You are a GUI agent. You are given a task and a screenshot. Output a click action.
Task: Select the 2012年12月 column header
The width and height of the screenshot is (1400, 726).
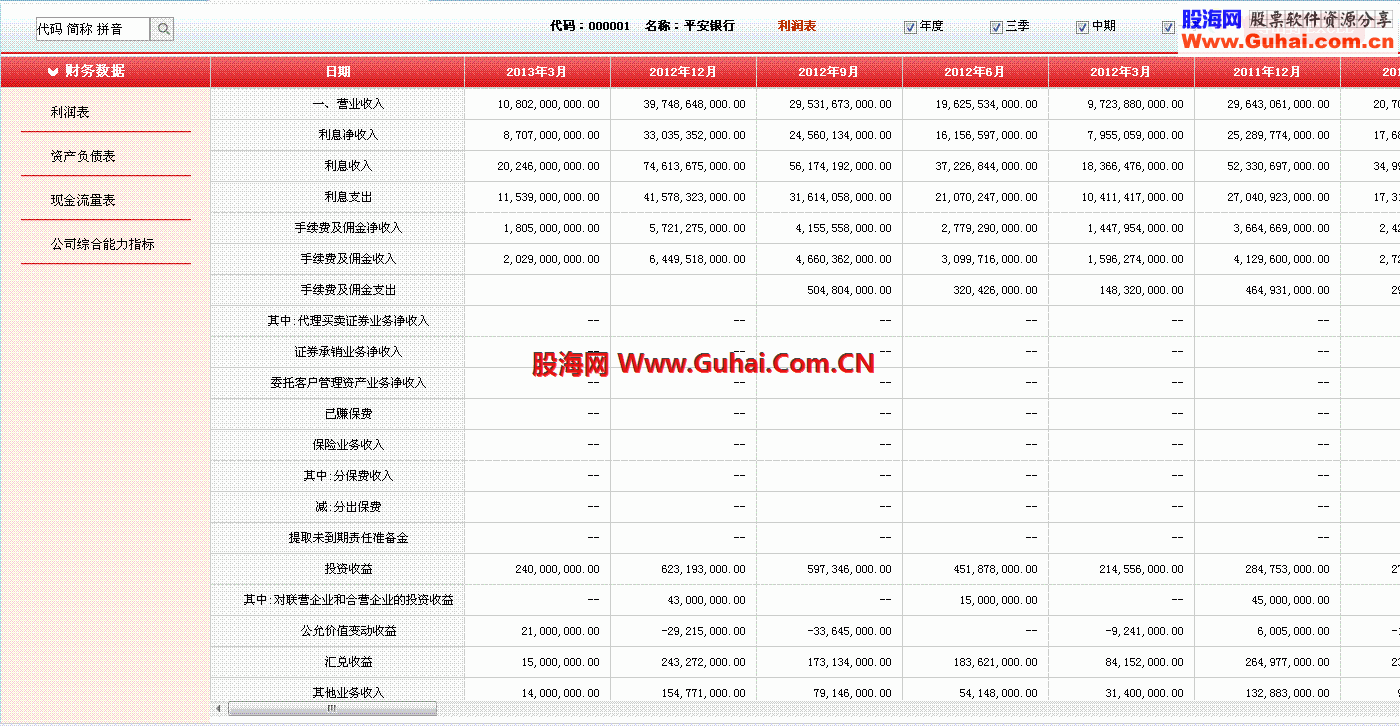pyautogui.click(x=683, y=72)
